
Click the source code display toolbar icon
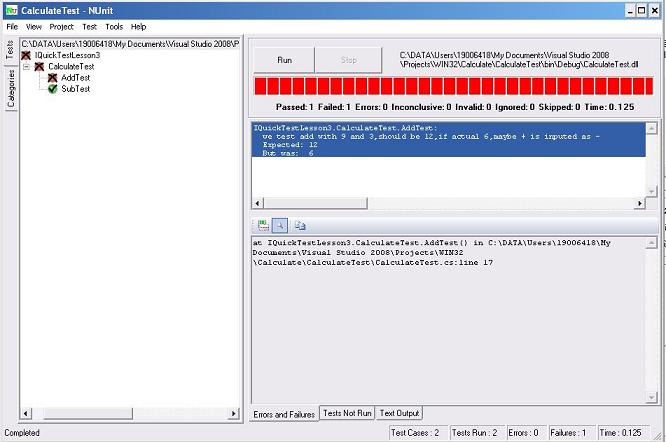point(263,225)
